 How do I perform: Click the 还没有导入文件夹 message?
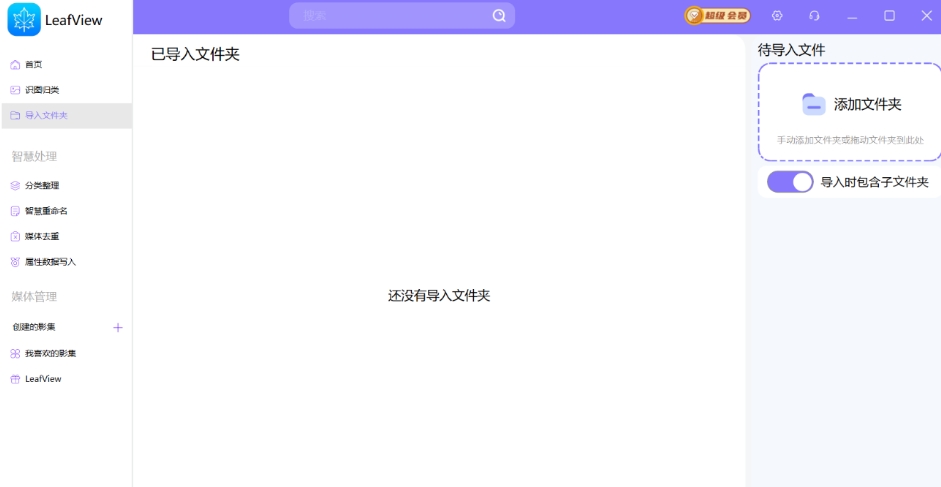439,295
